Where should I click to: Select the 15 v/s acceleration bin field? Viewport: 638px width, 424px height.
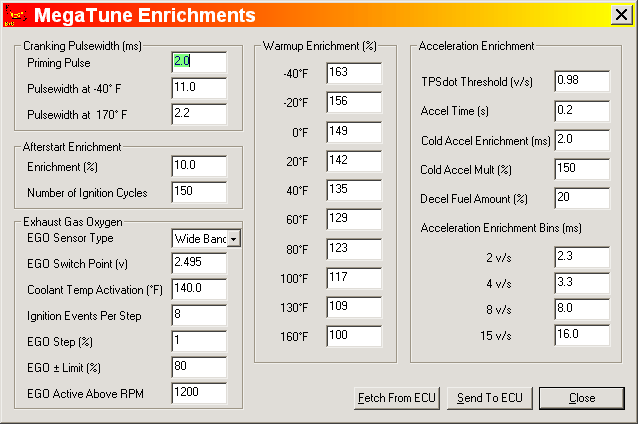[x=581, y=335]
